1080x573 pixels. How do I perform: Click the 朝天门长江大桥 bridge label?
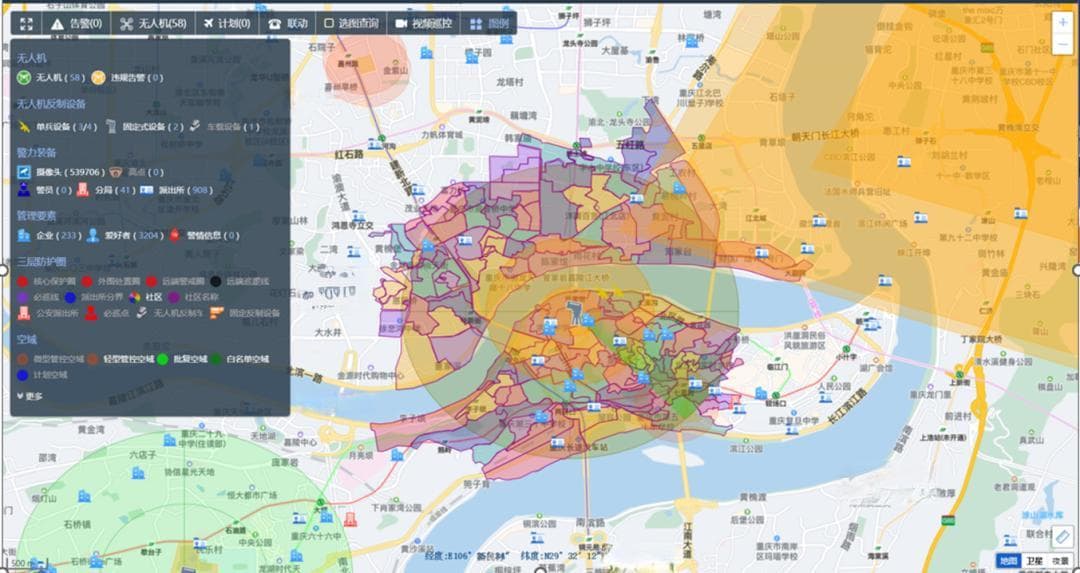pyautogui.click(x=825, y=134)
